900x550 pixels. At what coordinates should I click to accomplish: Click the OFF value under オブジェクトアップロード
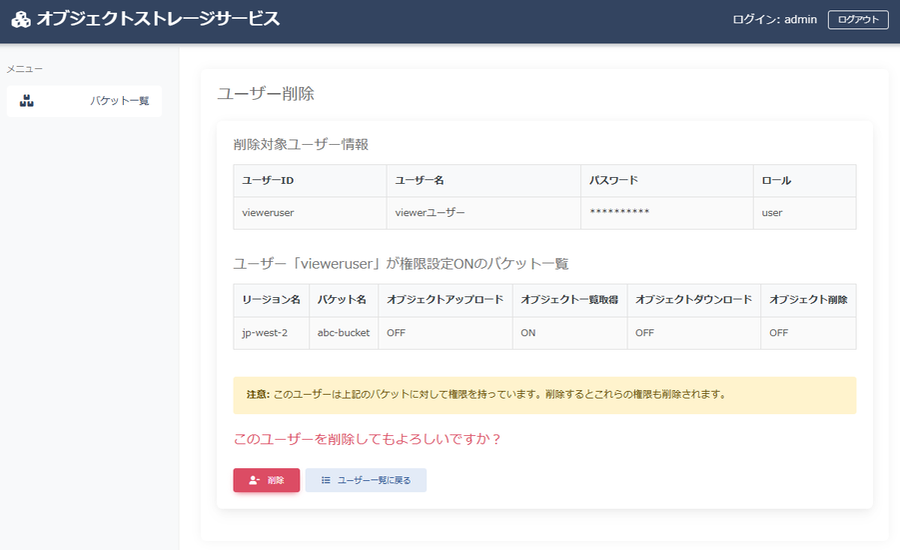(x=445, y=333)
